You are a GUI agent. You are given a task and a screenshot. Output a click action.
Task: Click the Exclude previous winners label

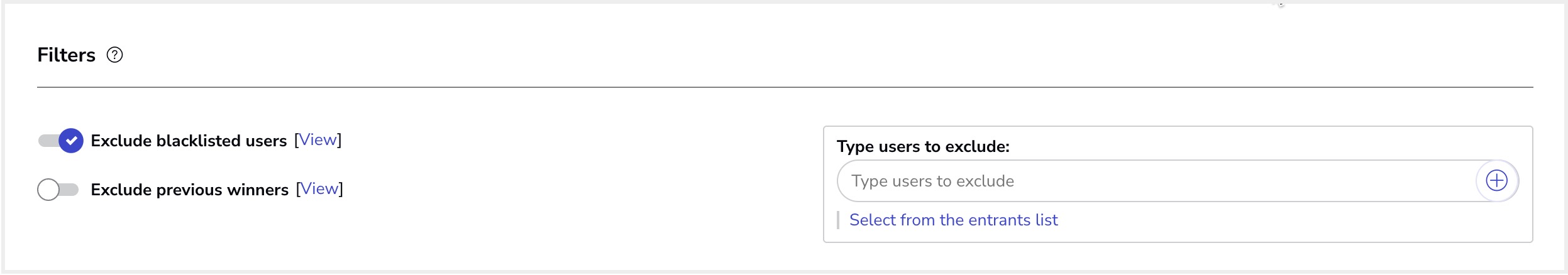(189, 190)
